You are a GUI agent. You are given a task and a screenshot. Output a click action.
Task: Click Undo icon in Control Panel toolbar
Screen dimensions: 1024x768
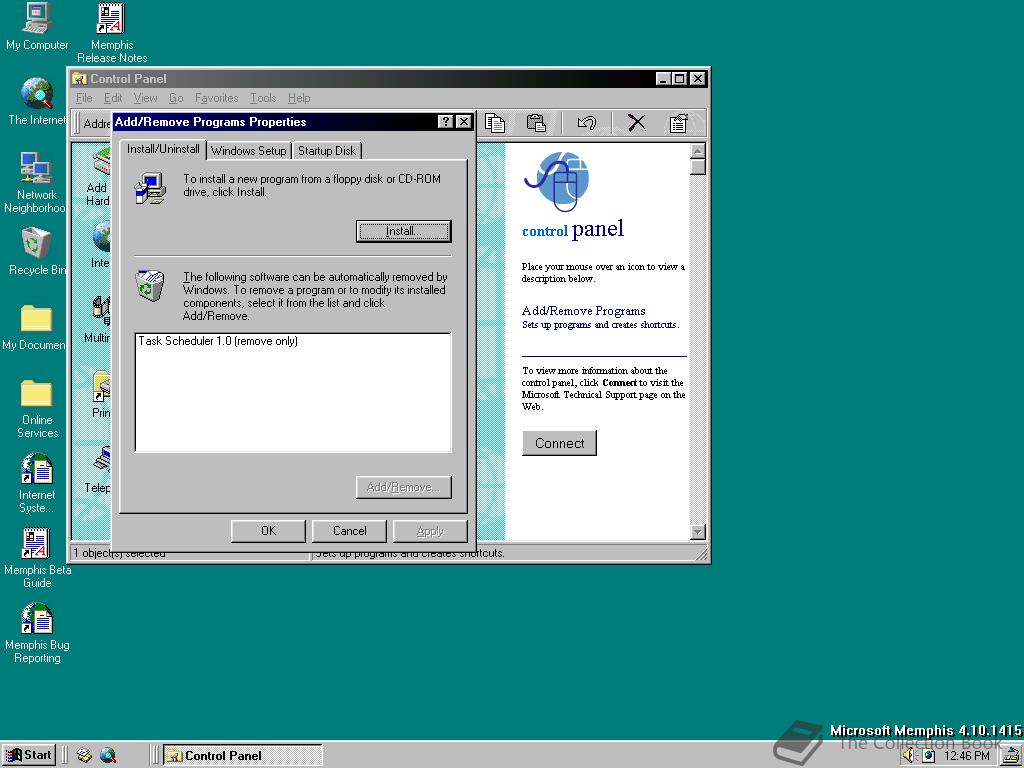pos(586,123)
